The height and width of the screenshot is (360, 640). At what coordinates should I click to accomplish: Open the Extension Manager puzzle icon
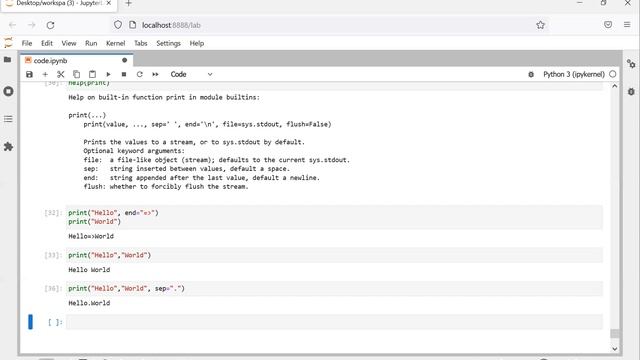[8, 147]
